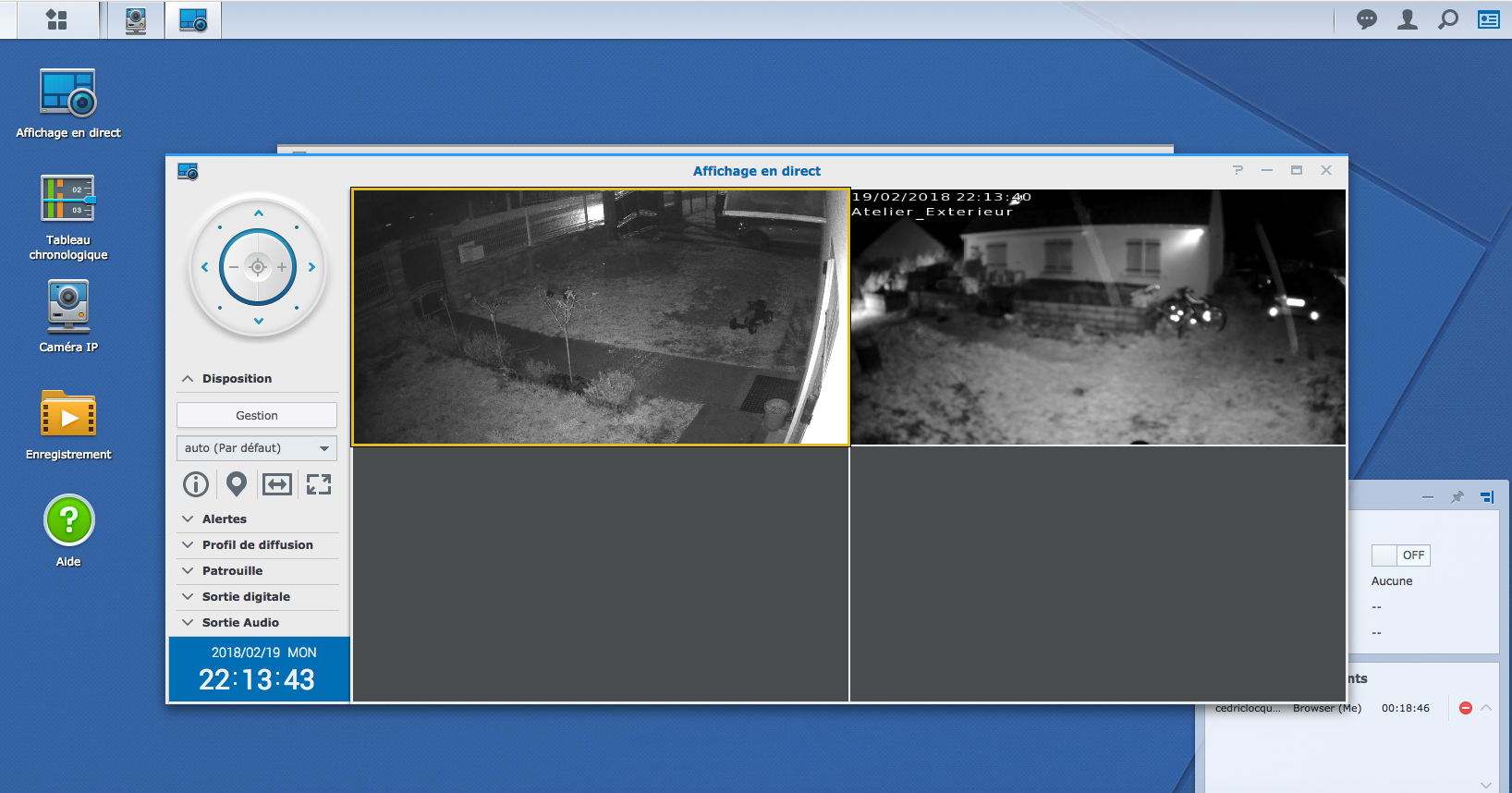Select the Affichage en direct taskbar icon
1512x793 pixels.
coord(193,19)
